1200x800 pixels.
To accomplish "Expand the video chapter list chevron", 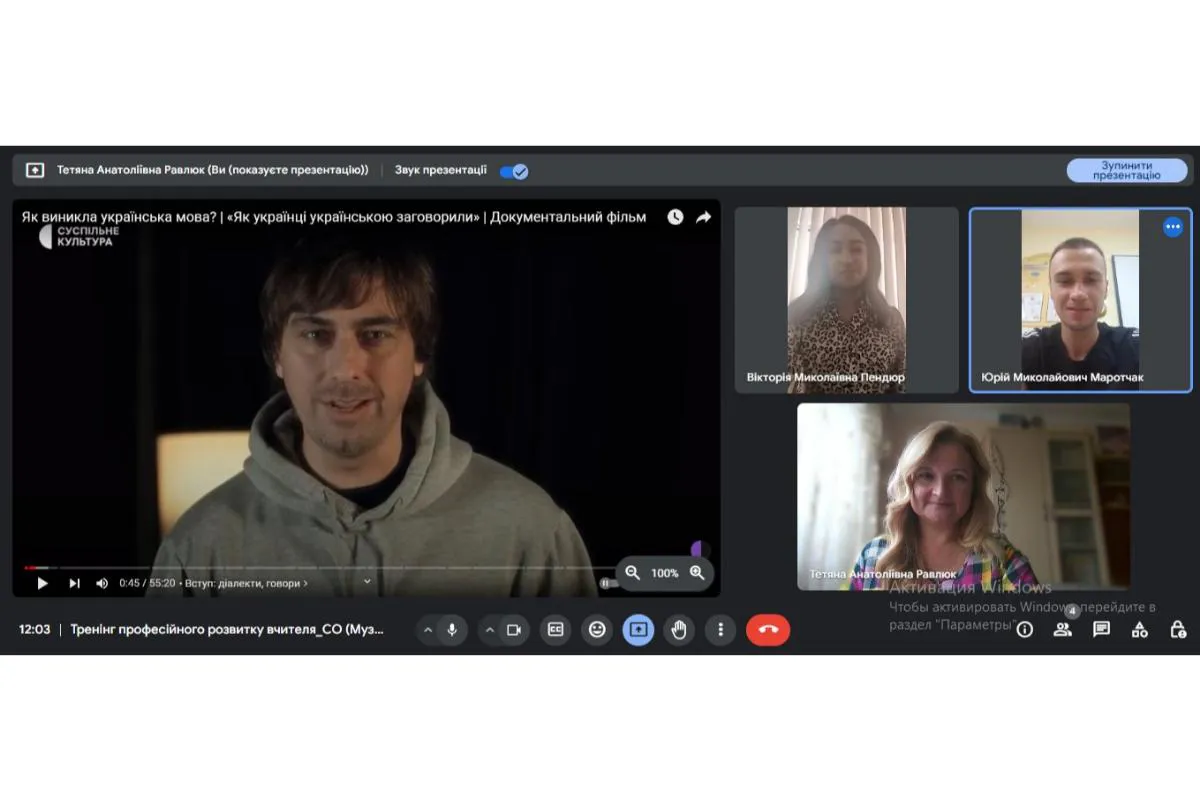I will pyautogui.click(x=367, y=581).
